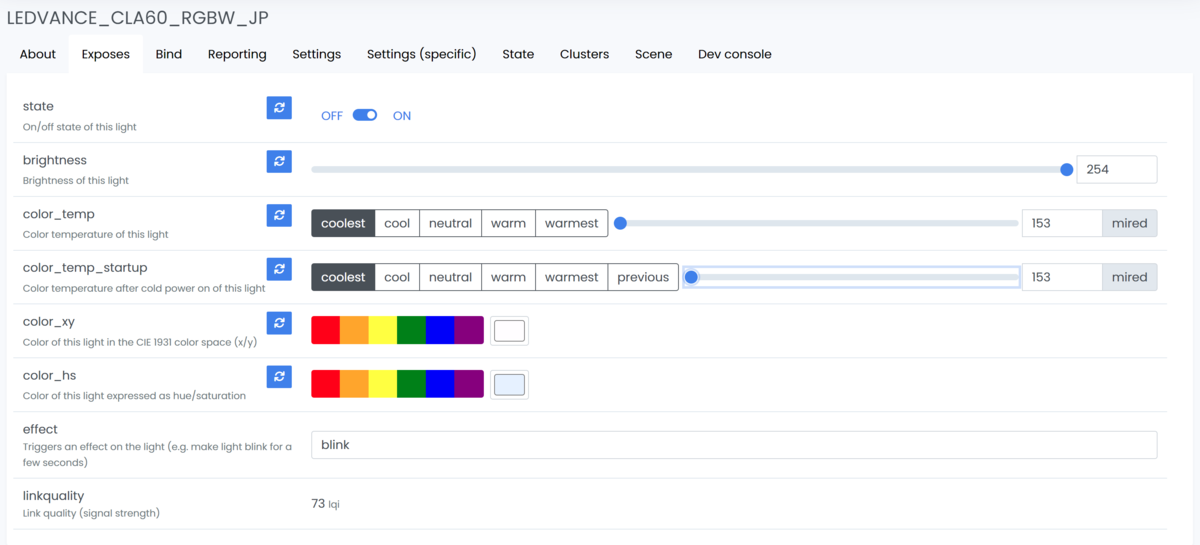1200x545 pixels.
Task: Select neutral preset for color_temp
Action: [x=450, y=223]
